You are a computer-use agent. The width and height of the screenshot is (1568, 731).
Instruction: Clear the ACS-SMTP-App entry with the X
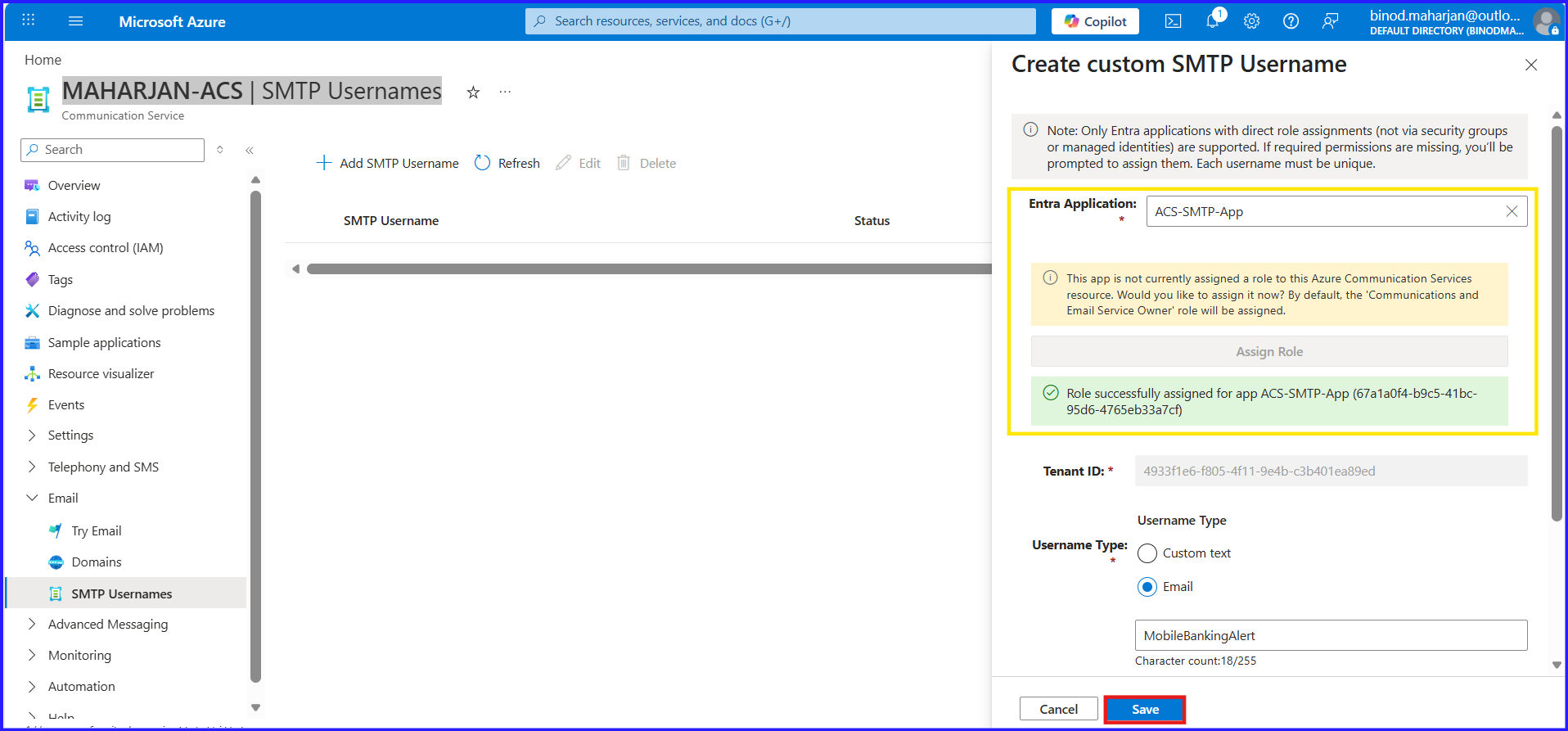click(x=1512, y=211)
